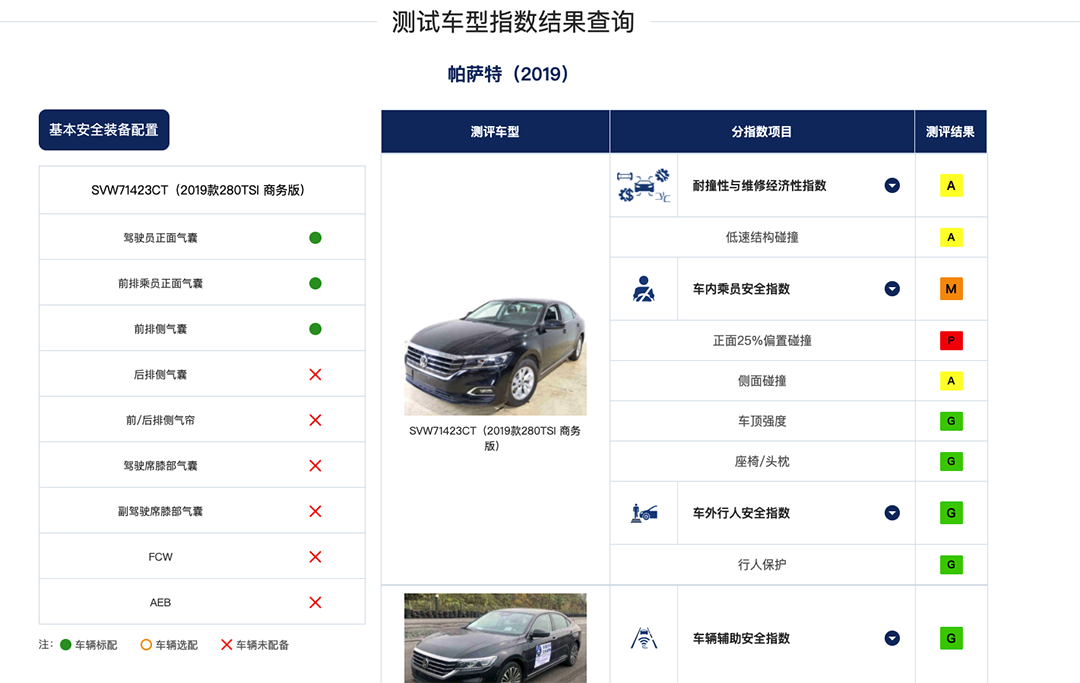This screenshot has width=1080, height=683.
Task: Click the black Passat car photo
Action: pyautogui.click(x=495, y=356)
